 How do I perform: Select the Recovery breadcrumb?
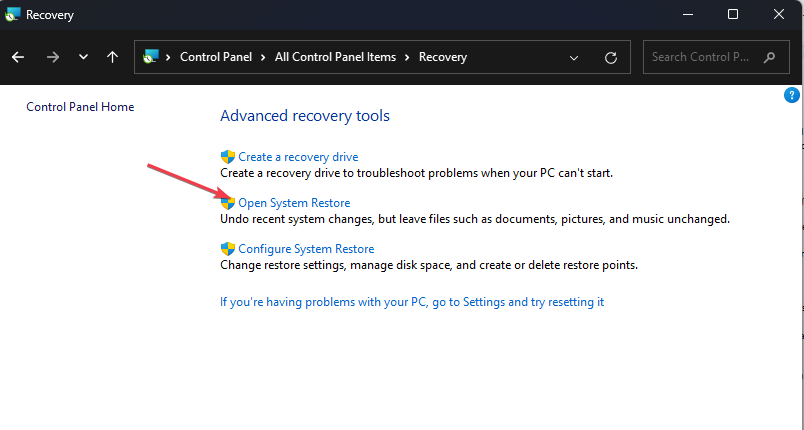point(443,57)
